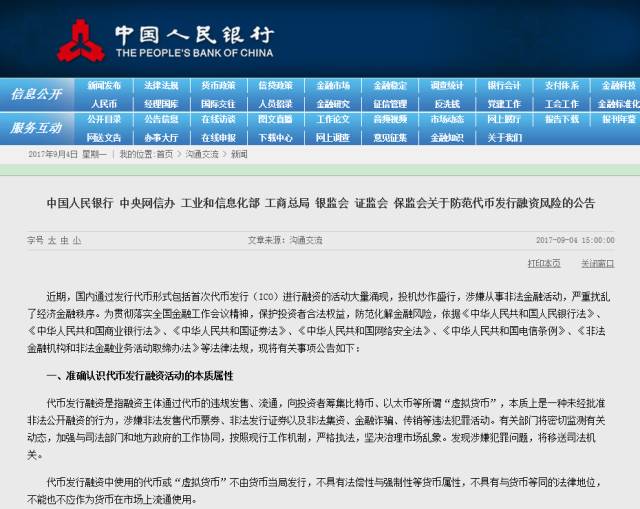Open 调查统计 navigation item
Screen dimensions: 640x509
447,86
